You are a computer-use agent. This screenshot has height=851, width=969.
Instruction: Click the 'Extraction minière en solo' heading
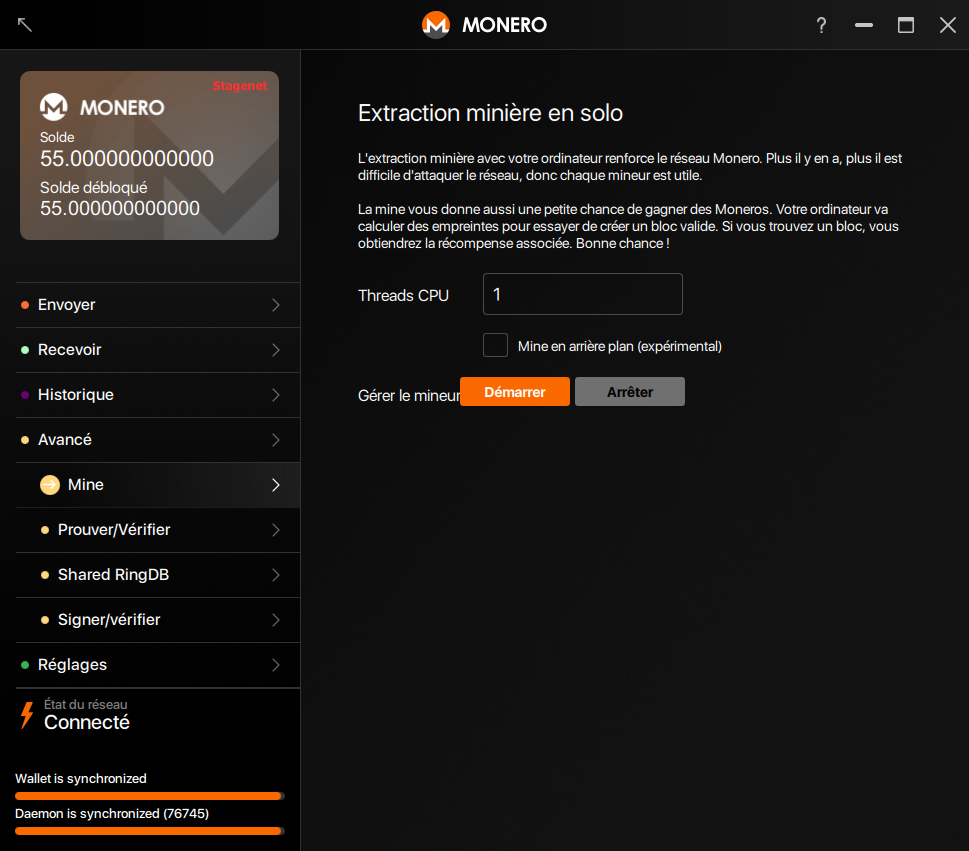[491, 113]
